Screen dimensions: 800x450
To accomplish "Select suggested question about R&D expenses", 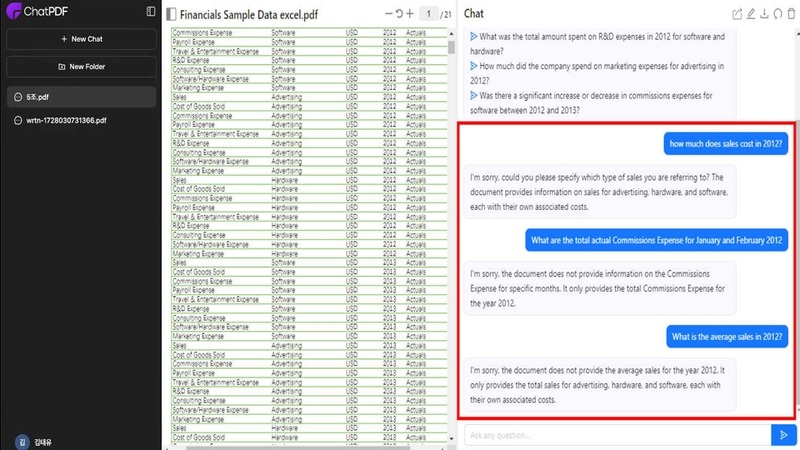I will click(x=597, y=44).
